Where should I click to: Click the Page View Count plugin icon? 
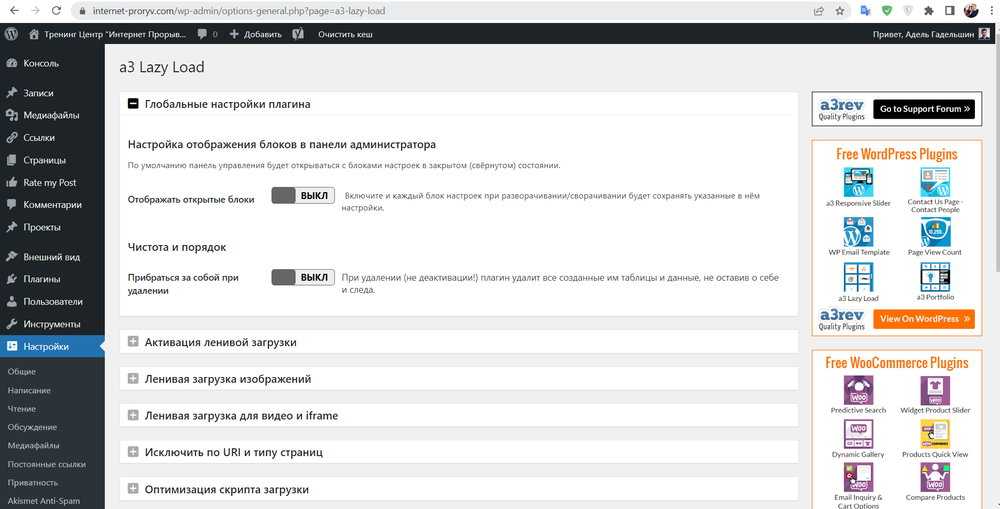pyautogui.click(x=934, y=232)
